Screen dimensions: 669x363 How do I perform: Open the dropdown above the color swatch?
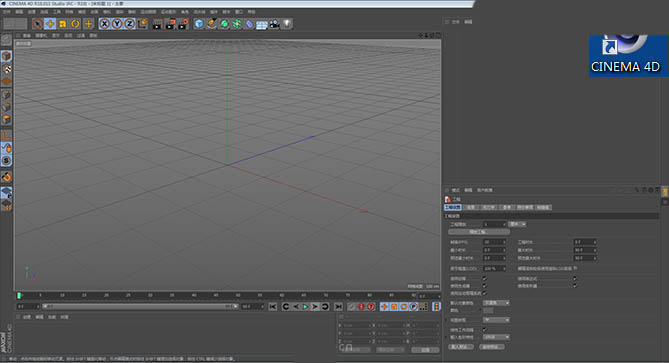point(496,302)
